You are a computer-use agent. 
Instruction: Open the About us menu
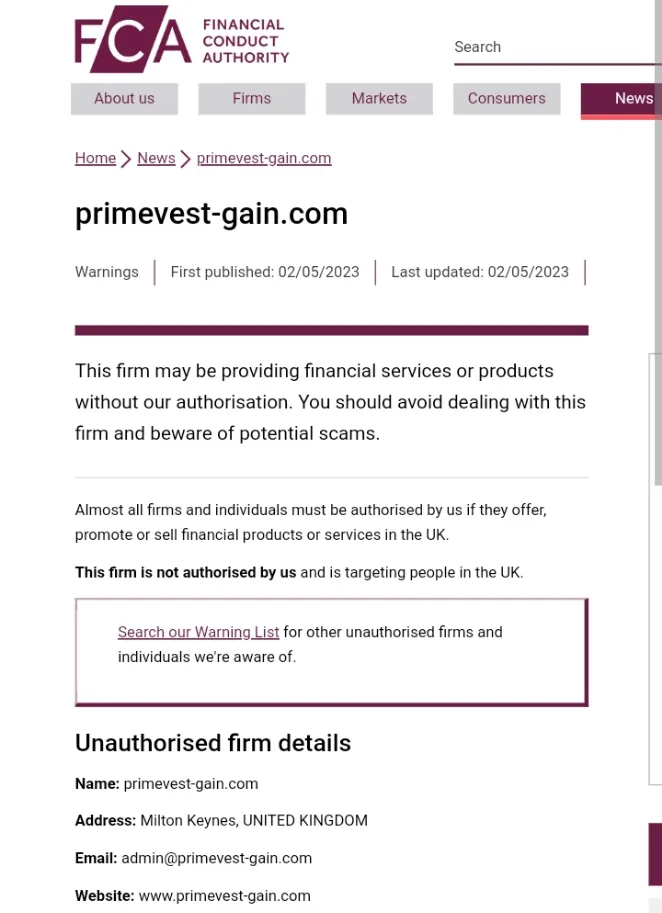tap(125, 98)
